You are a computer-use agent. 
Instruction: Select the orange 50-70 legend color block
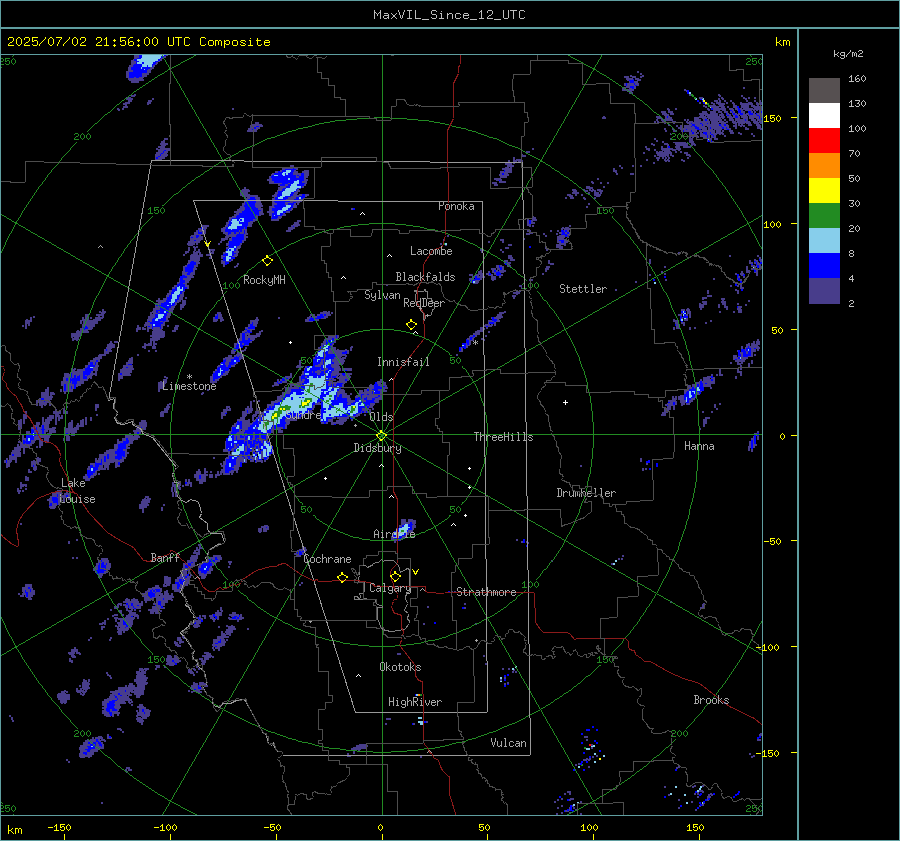click(824, 166)
